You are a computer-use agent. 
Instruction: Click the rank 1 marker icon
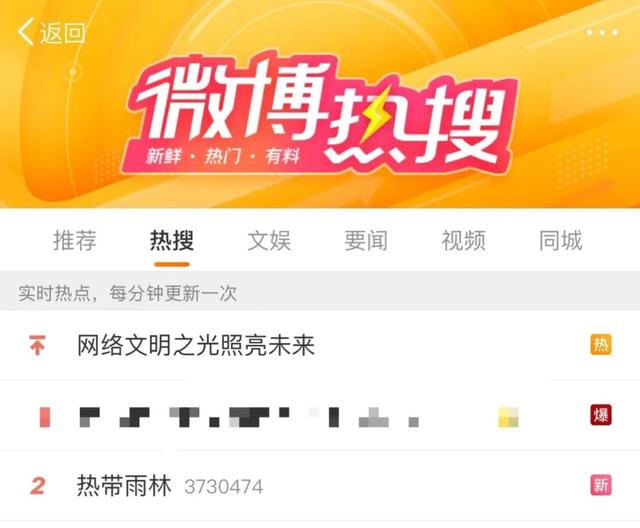45,417
